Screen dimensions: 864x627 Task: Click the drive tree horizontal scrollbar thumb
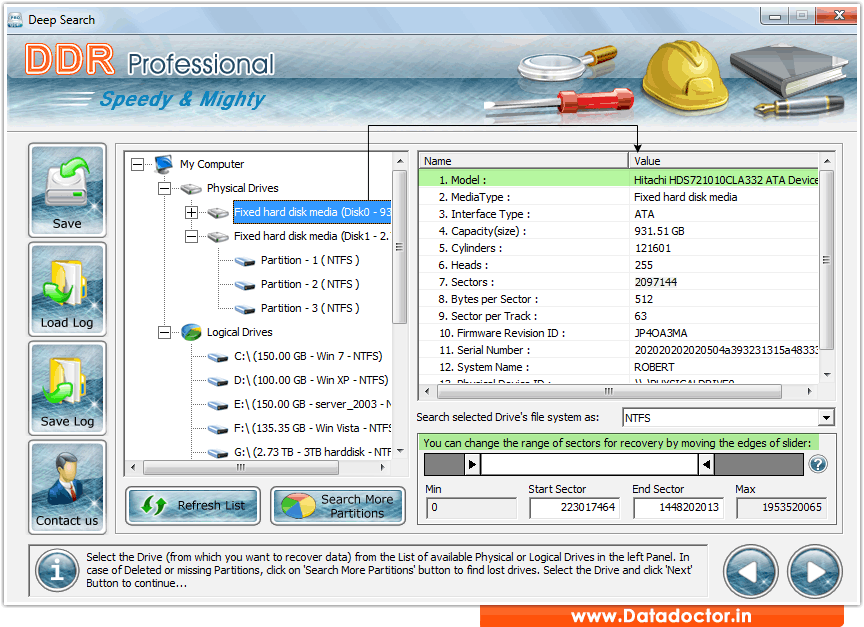[241, 468]
